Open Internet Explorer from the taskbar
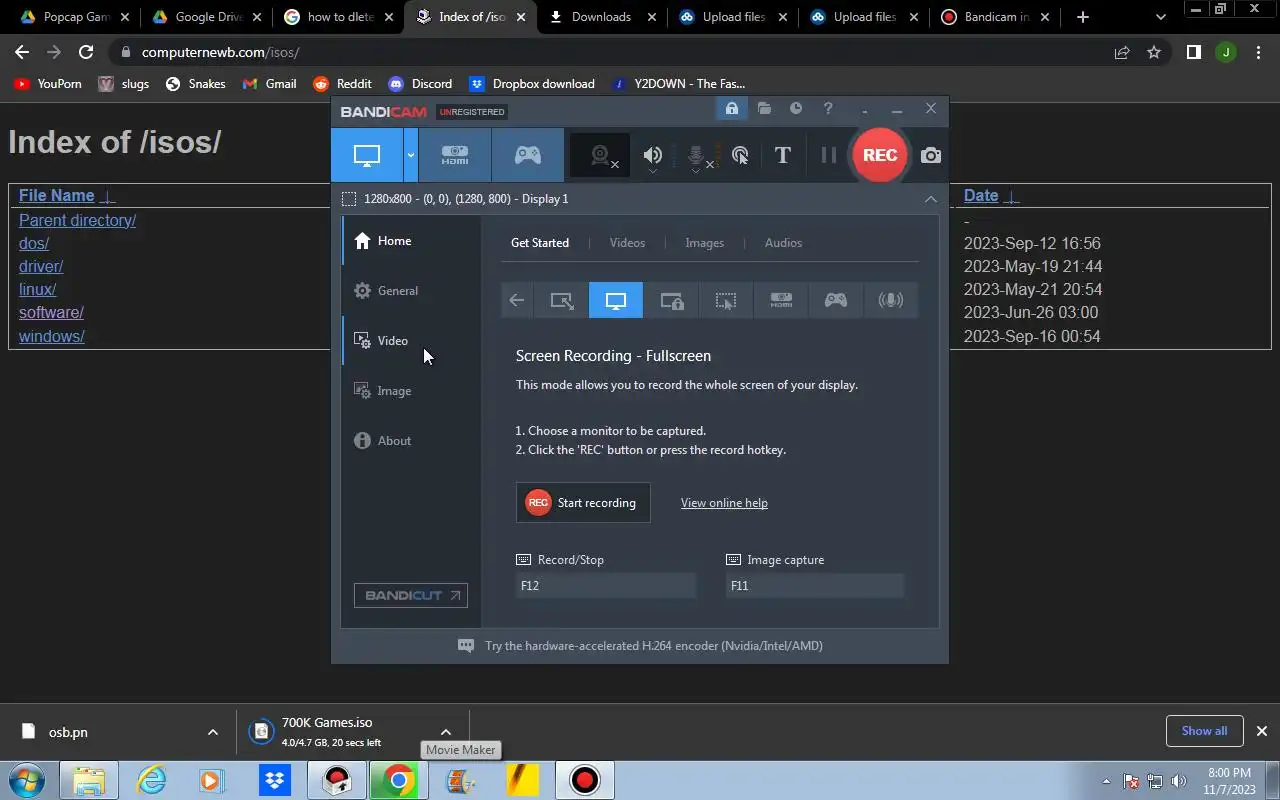 click(151, 780)
